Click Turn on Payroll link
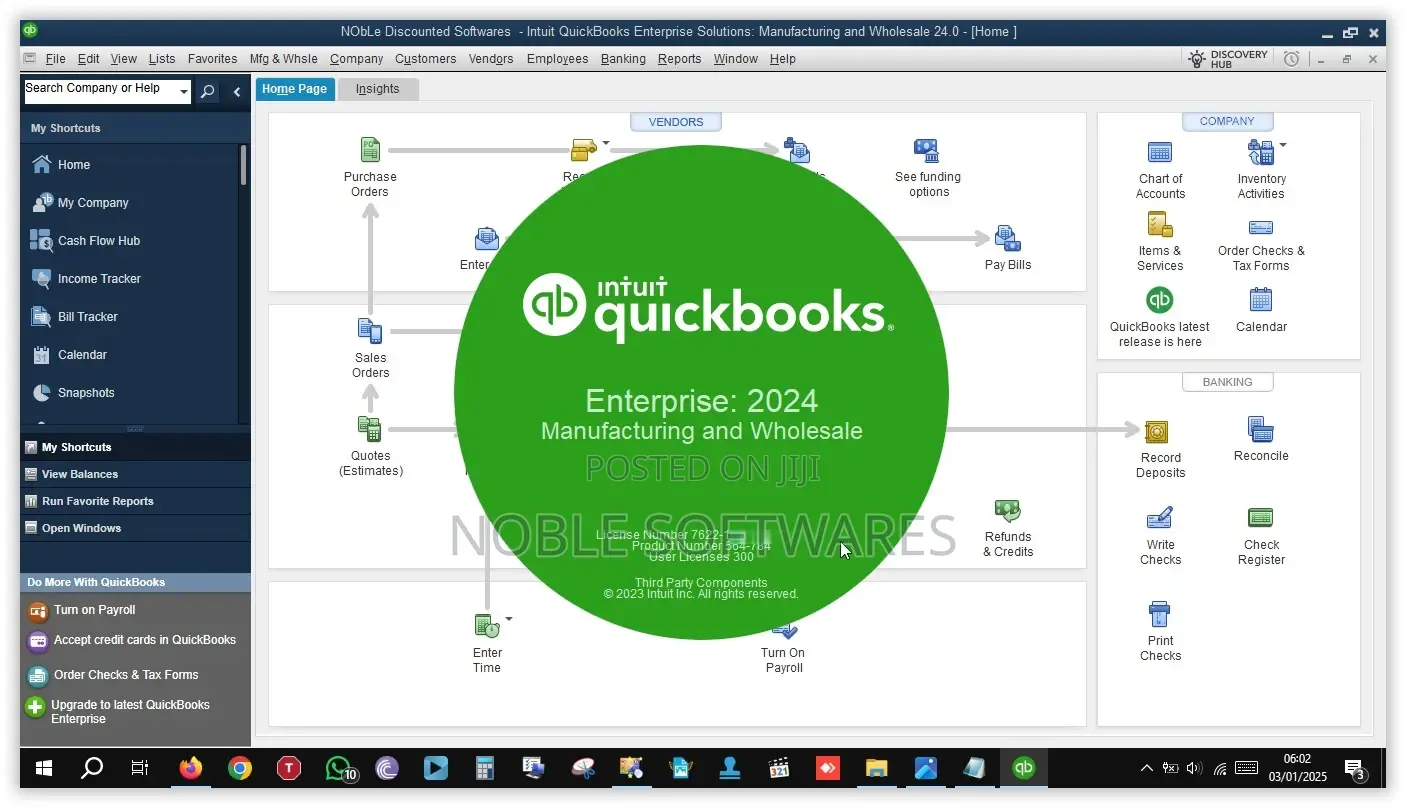This screenshot has height=808, width=1406. pyautogui.click(x=94, y=610)
